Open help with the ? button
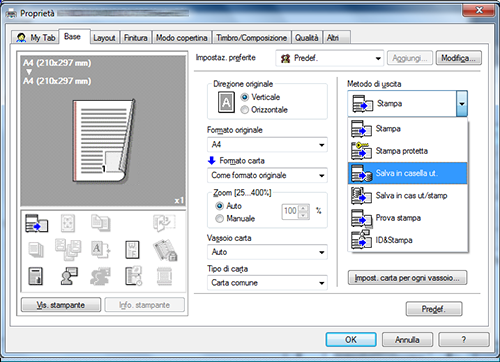This screenshot has height=362, width=500. pos(464,340)
